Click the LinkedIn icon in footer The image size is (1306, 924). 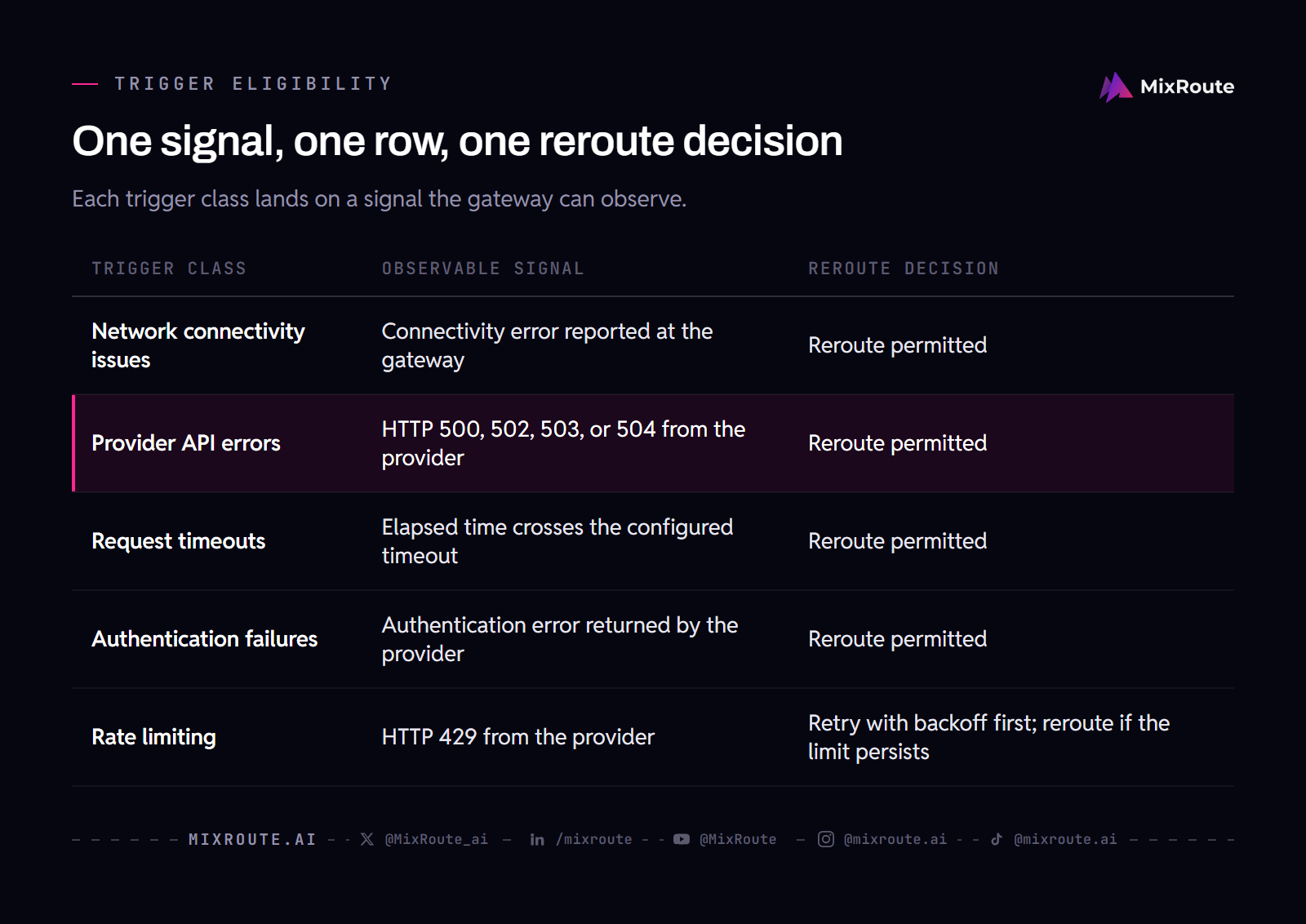pyautogui.click(x=537, y=839)
